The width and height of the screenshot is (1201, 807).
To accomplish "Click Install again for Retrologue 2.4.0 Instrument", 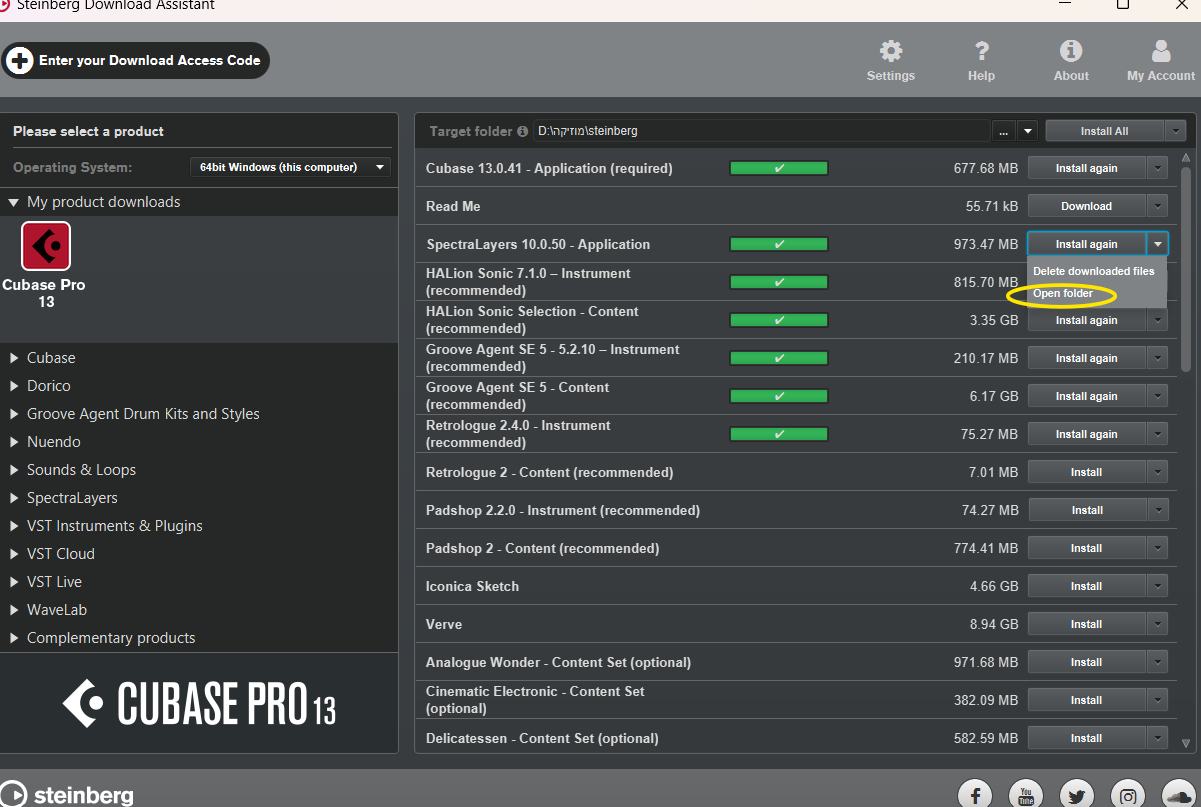I will coord(1086,434).
